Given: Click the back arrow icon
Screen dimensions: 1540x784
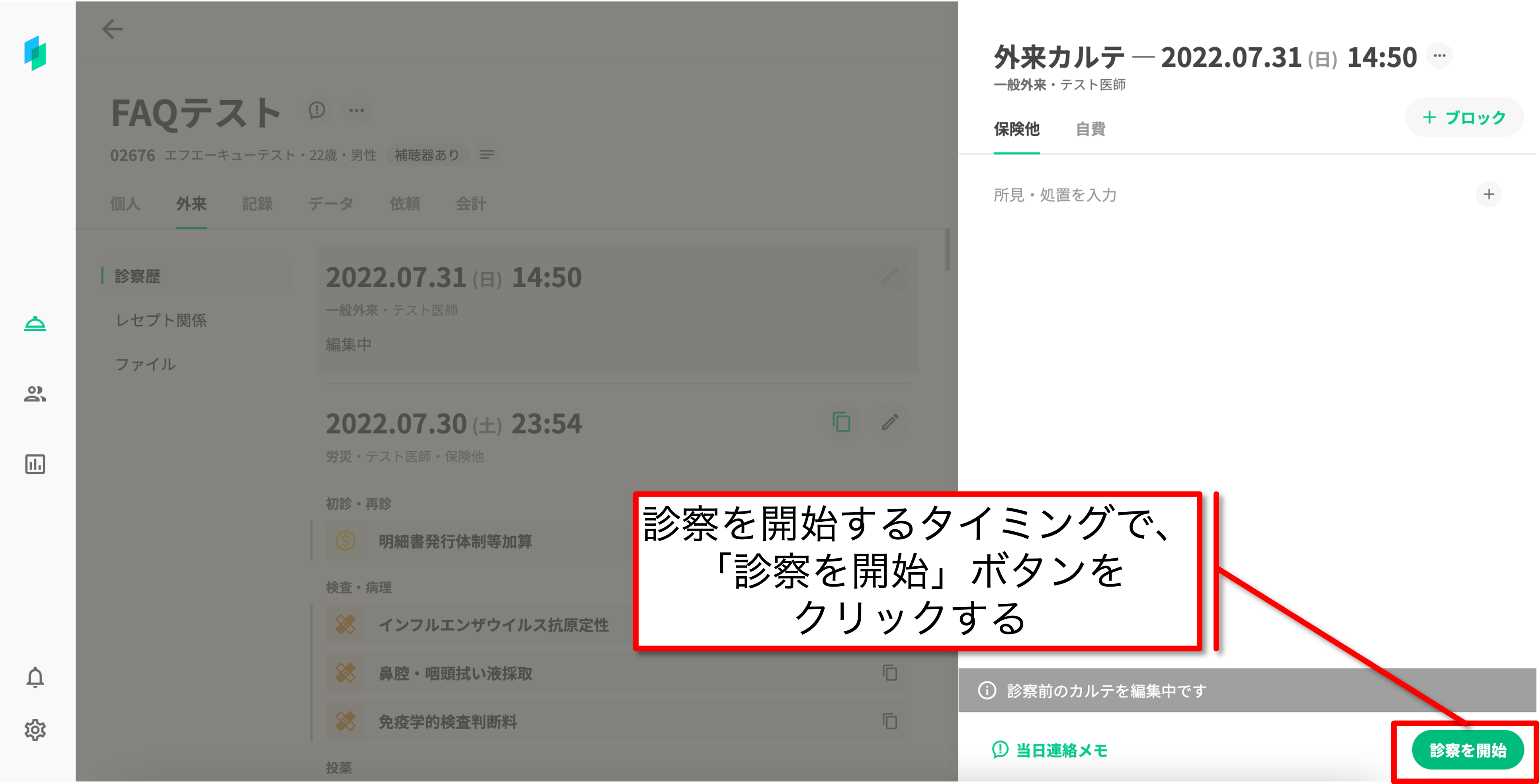Looking at the screenshot, I should (112, 29).
